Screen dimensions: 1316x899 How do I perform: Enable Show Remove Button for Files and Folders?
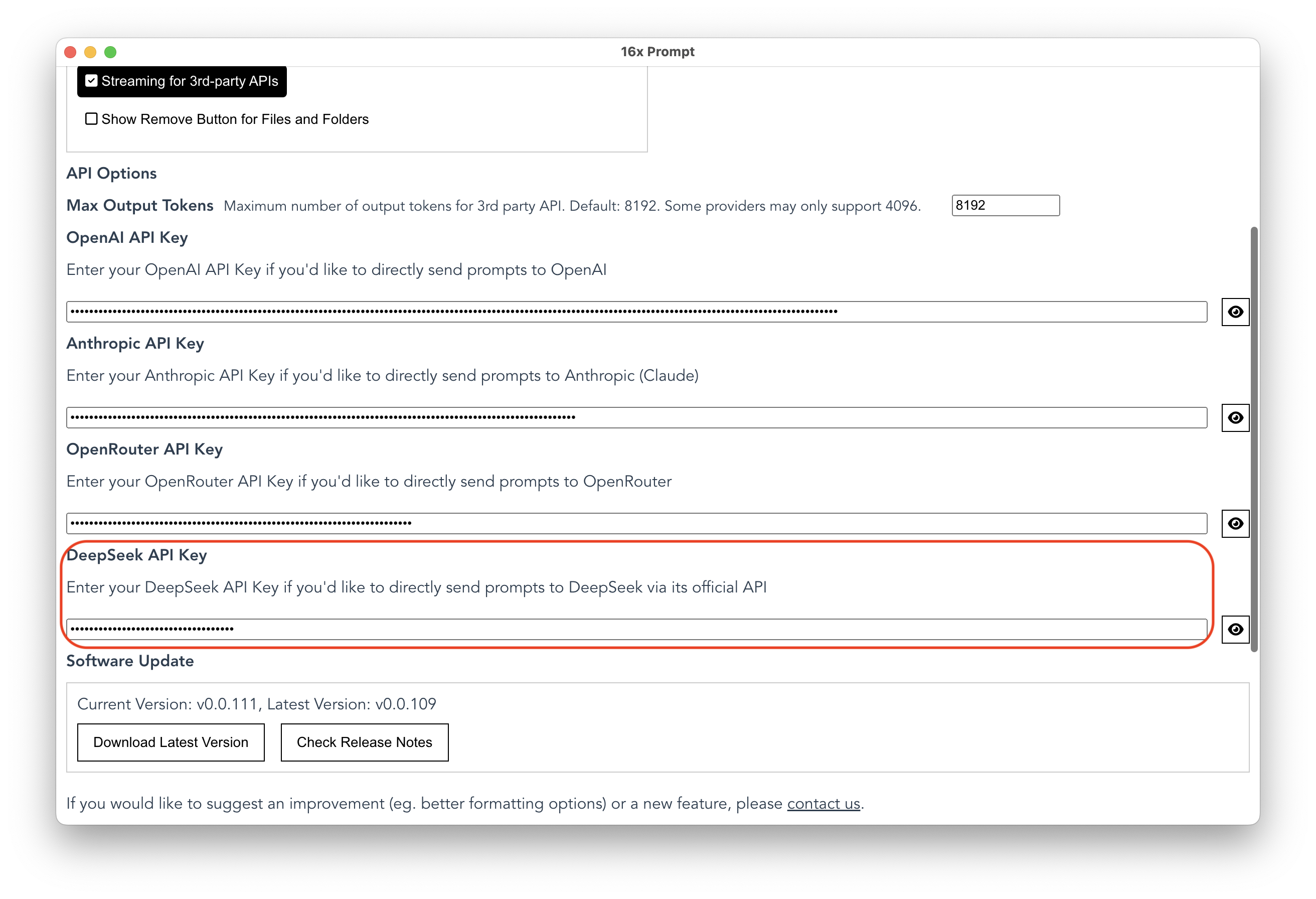click(x=91, y=119)
